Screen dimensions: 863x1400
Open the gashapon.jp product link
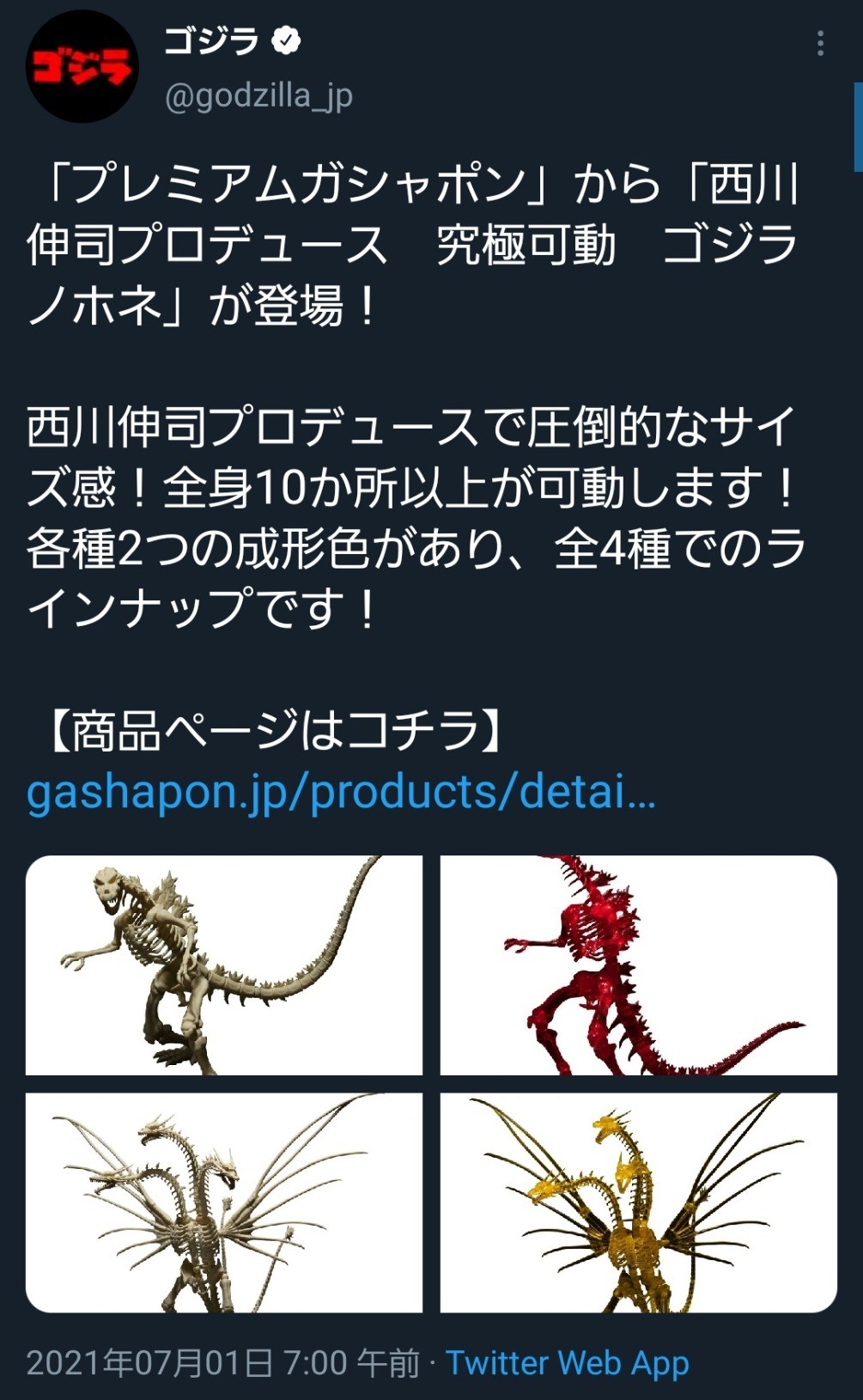coord(341,792)
